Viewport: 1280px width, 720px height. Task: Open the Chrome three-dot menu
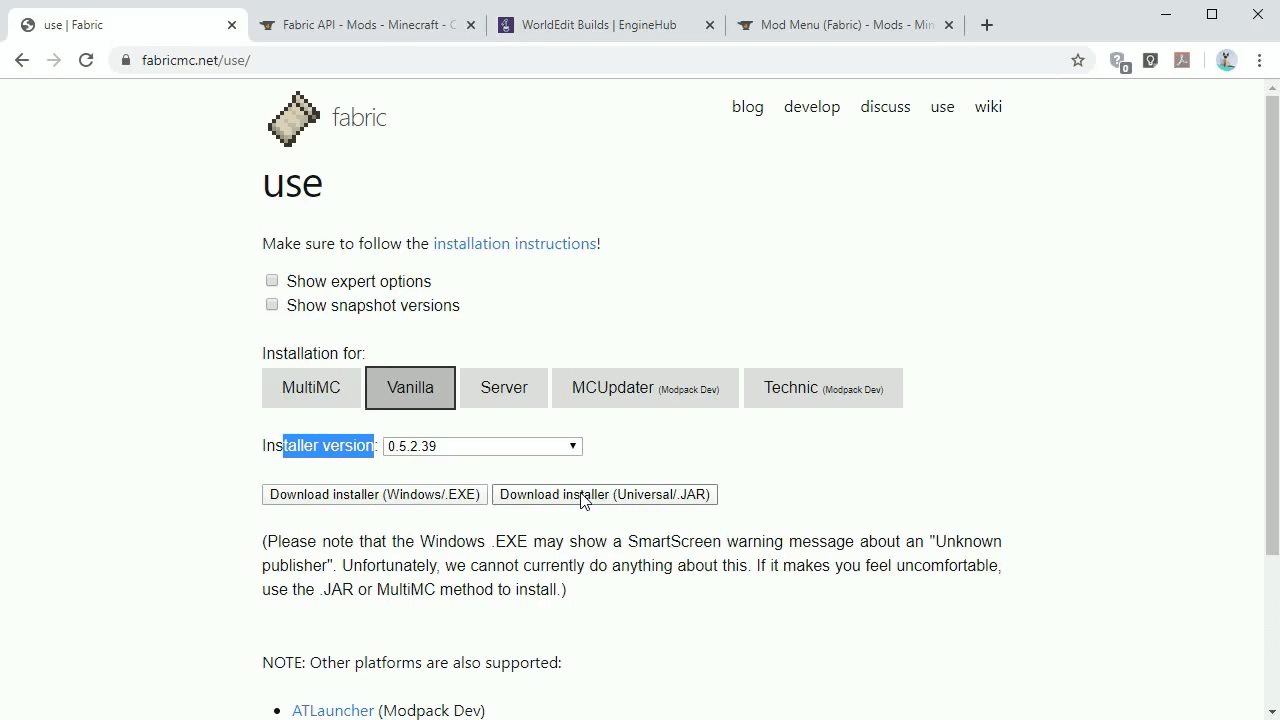pyautogui.click(x=1259, y=60)
